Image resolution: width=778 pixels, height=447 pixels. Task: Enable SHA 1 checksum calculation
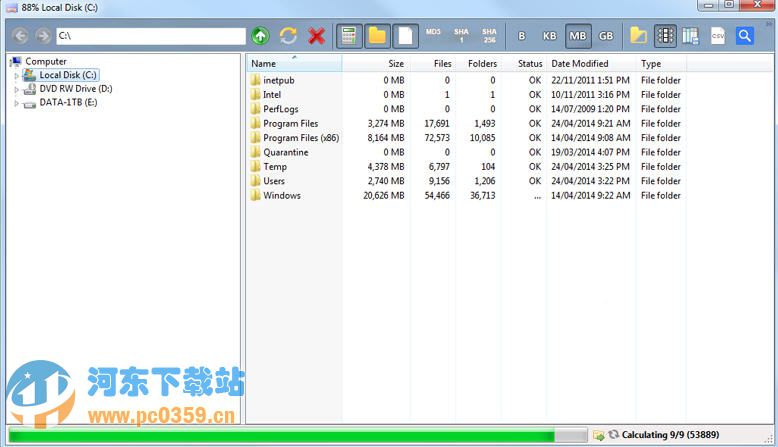coord(461,36)
